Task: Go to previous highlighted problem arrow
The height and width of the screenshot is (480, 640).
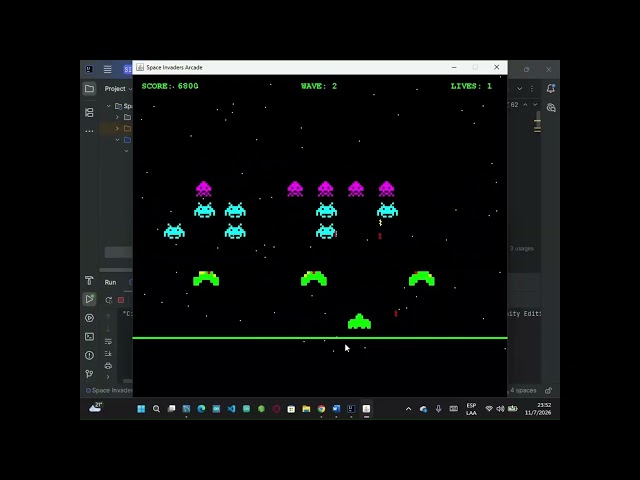Action: pos(525,105)
